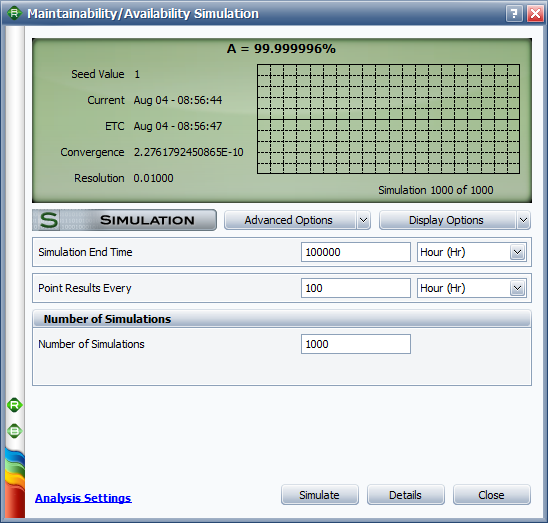This screenshot has width=548, height=523.
Task: Click the green R icon in sidebar
Action: tap(15, 406)
